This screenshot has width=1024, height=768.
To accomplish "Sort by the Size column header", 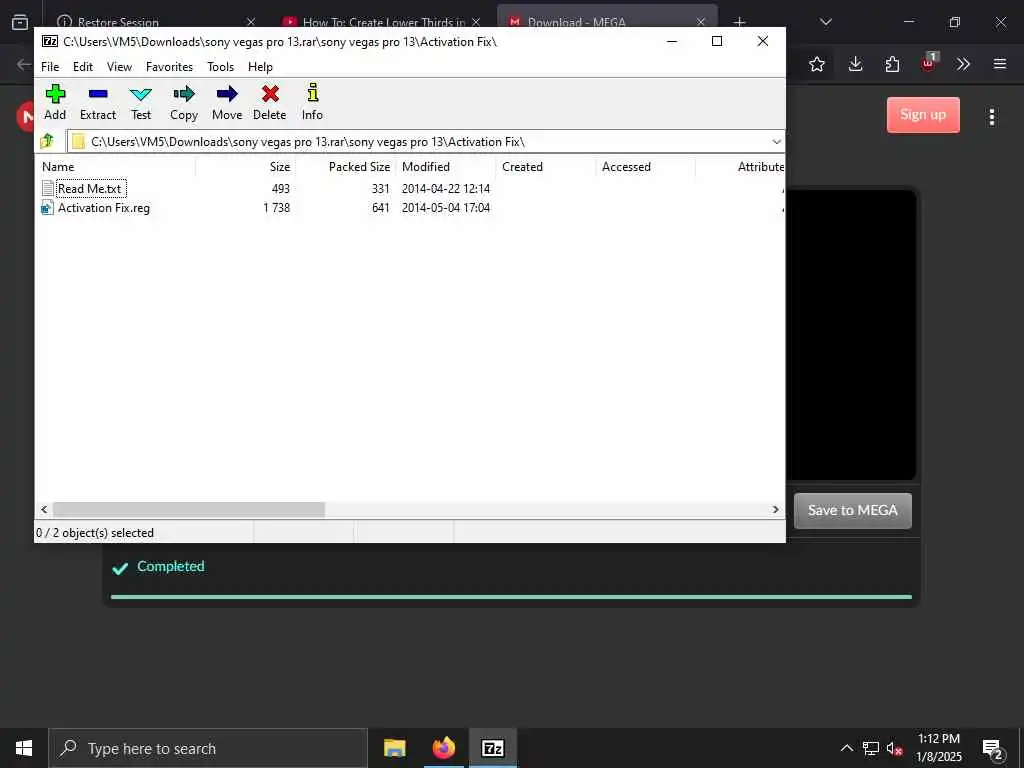I will pyautogui.click(x=245, y=167).
